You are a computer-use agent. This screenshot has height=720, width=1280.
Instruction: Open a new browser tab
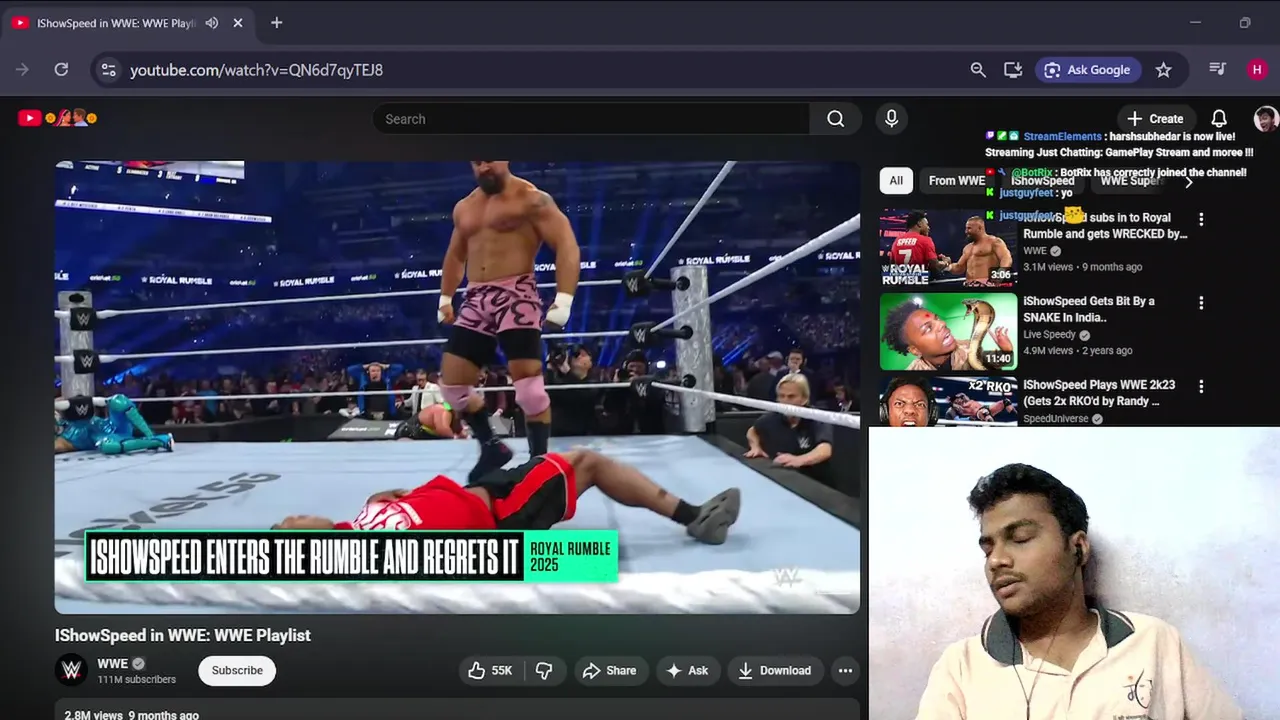276,22
